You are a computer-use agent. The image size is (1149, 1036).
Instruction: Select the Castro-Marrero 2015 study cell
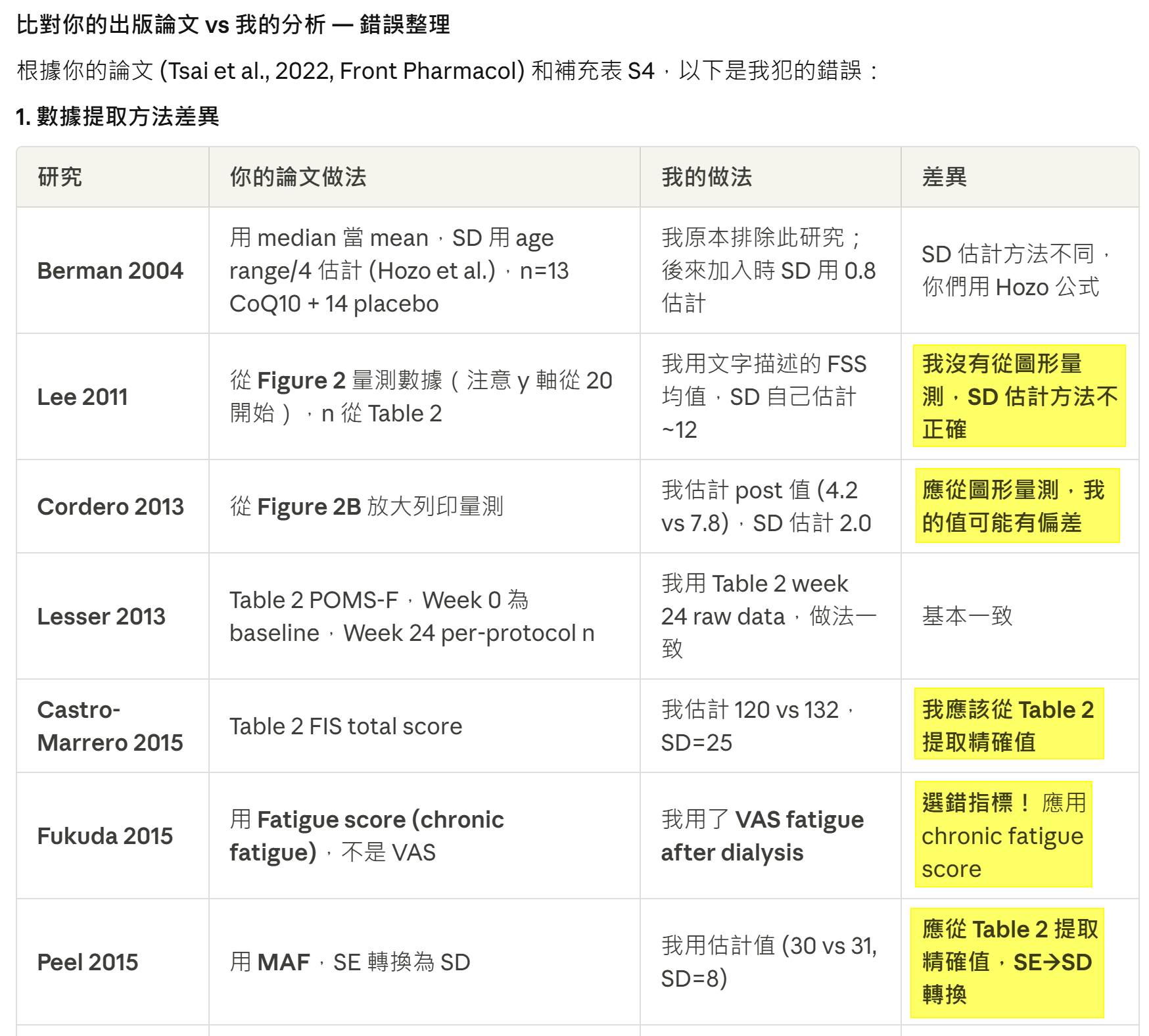pyautogui.click(x=110, y=726)
